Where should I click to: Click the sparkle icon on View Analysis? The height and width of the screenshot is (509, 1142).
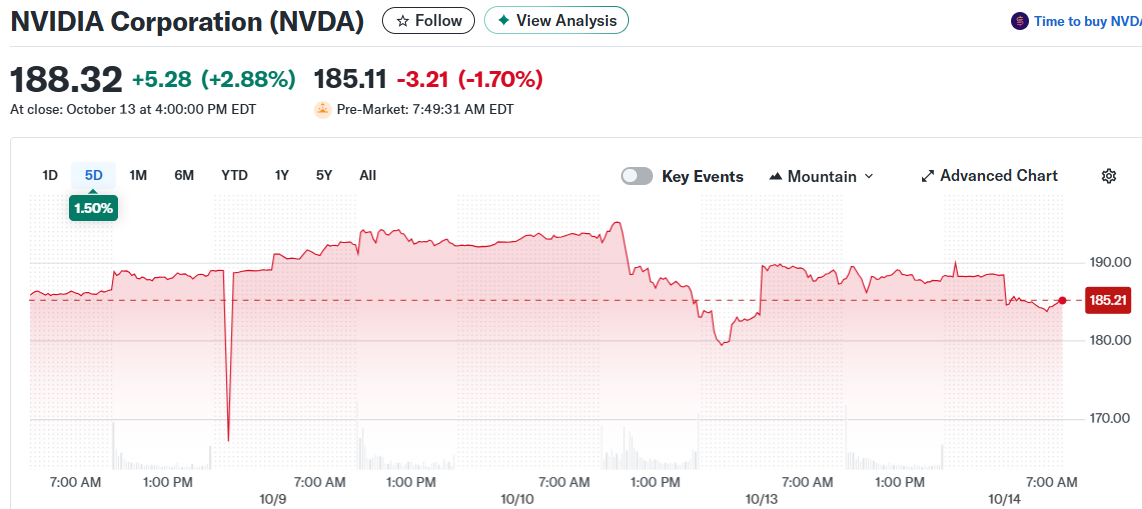503,20
